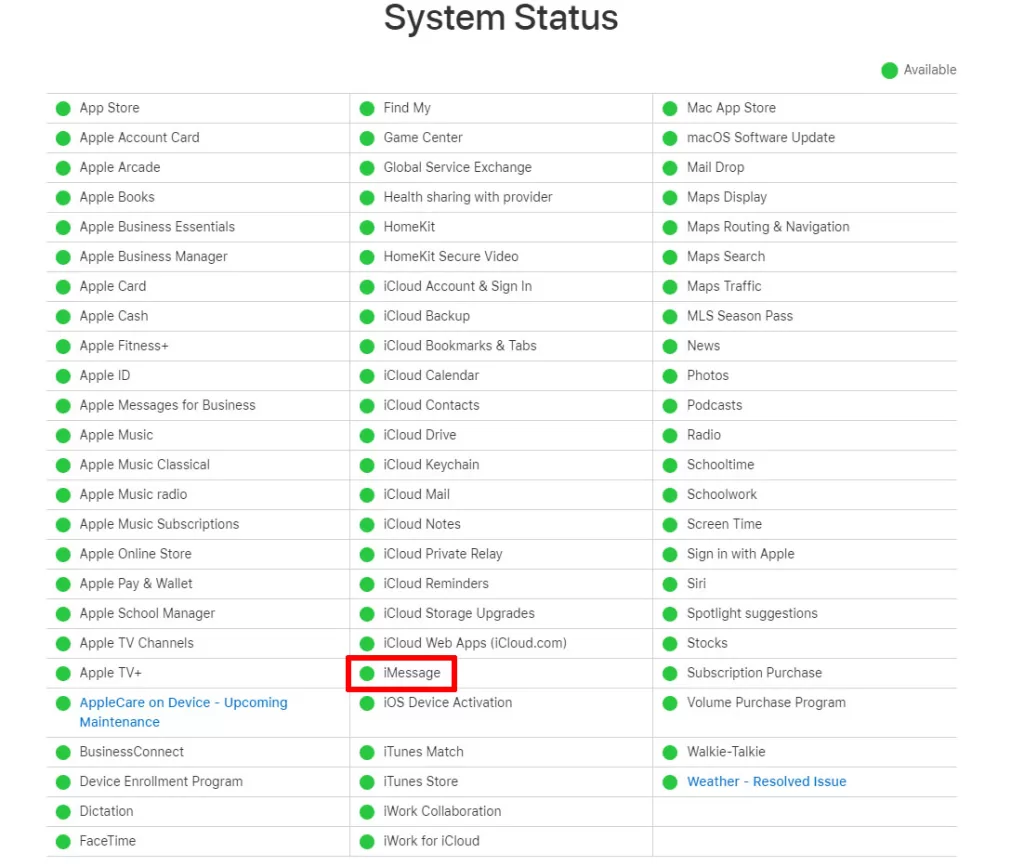The width and height of the screenshot is (1024, 866).
Task: Click the Apple ID service label
Action: (104, 376)
